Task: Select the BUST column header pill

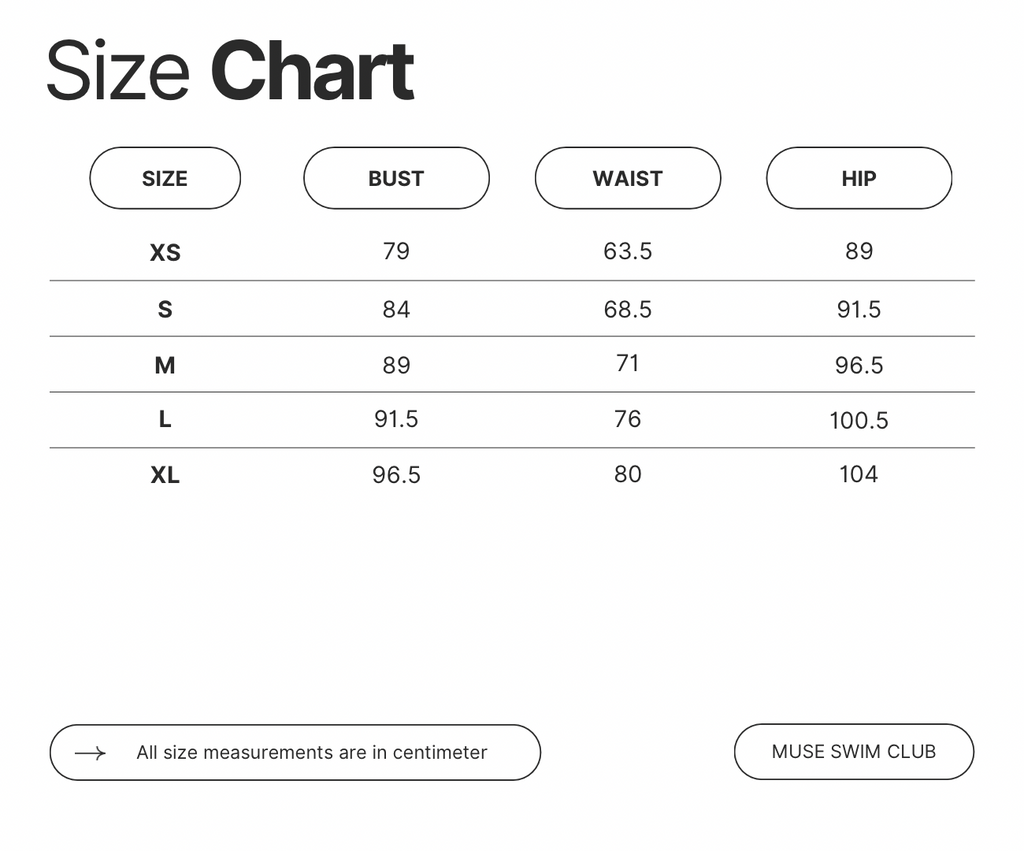Action: 396,178
